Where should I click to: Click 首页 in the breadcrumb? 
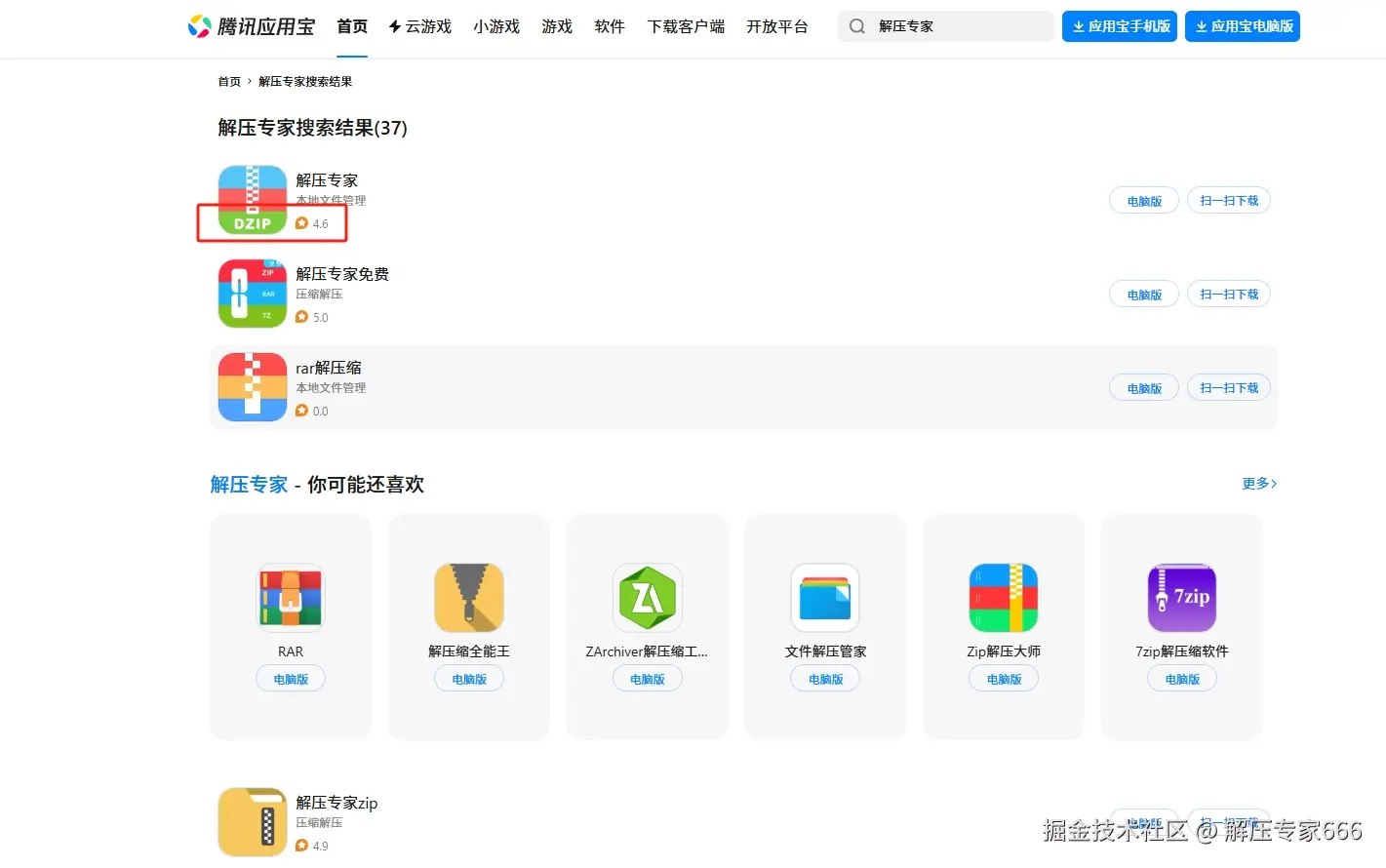[x=229, y=82]
